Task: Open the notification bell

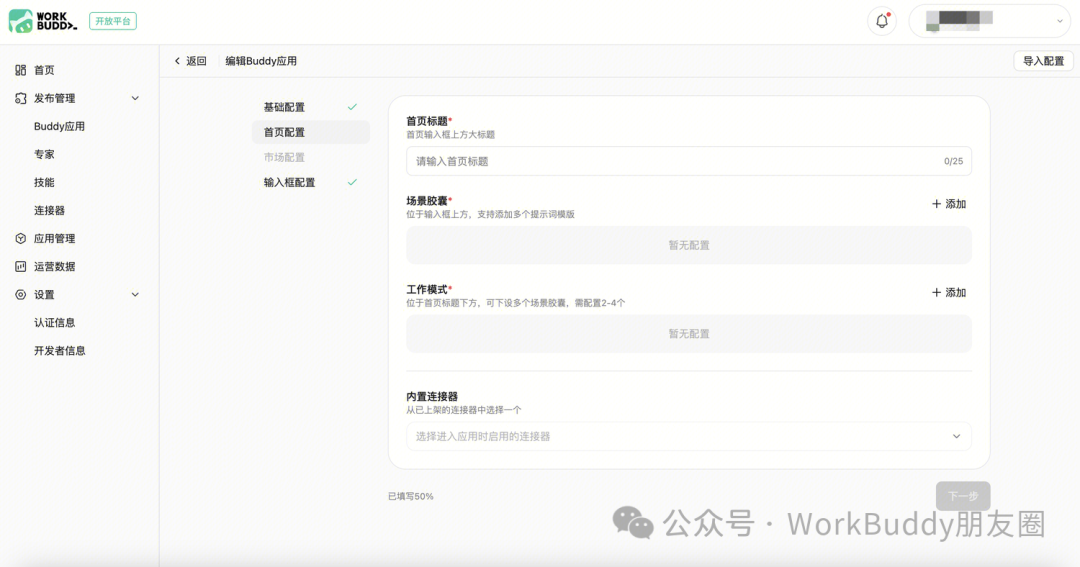Action: point(882,21)
